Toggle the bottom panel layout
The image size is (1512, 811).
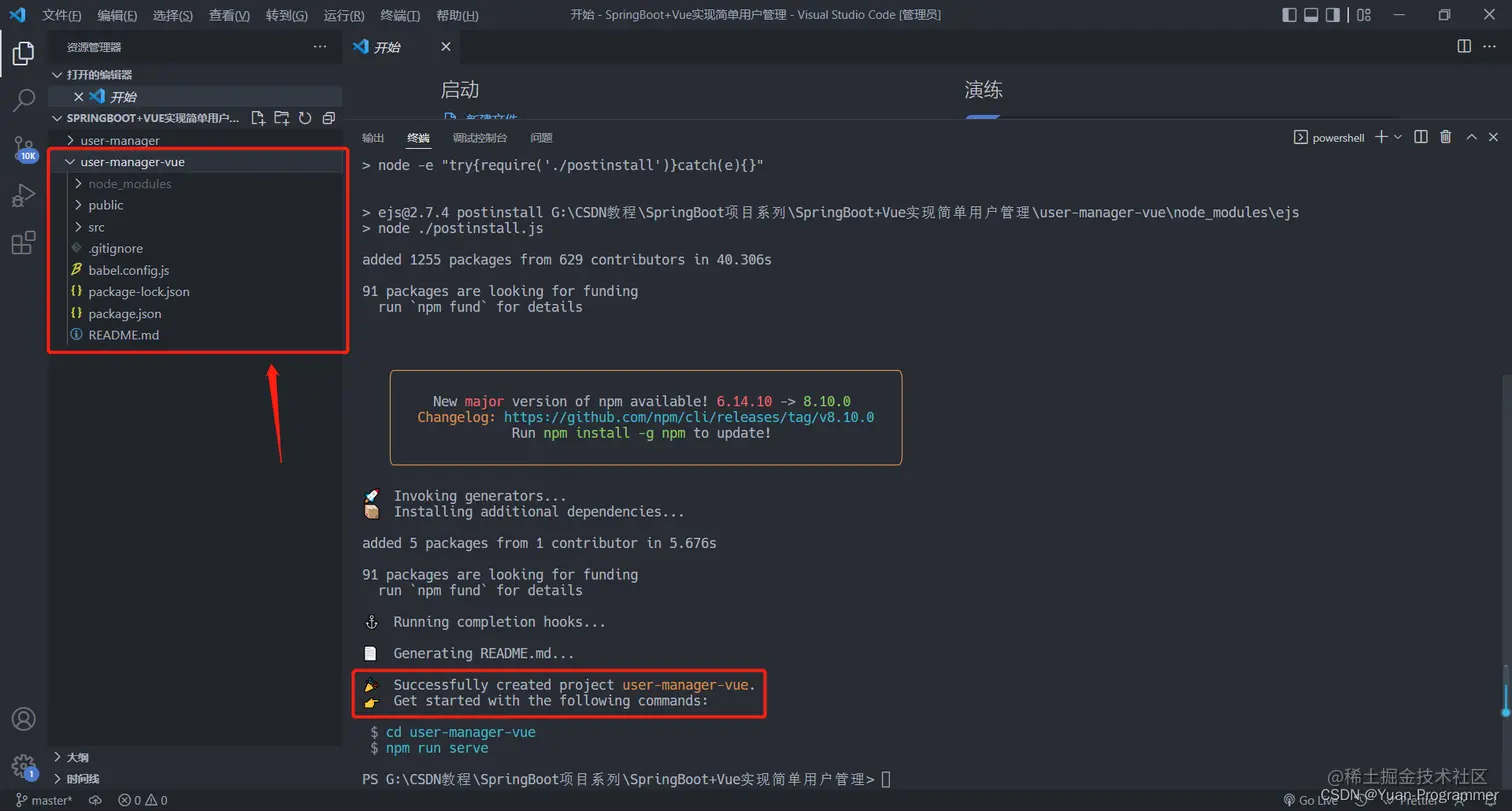point(1311,15)
